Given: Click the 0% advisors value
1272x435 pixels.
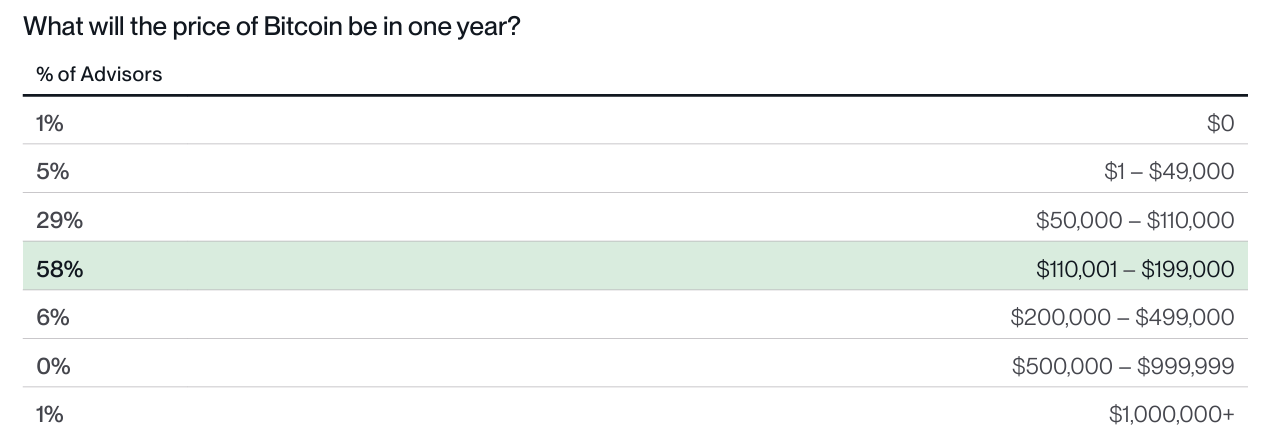Looking at the screenshot, I should 53,366.
